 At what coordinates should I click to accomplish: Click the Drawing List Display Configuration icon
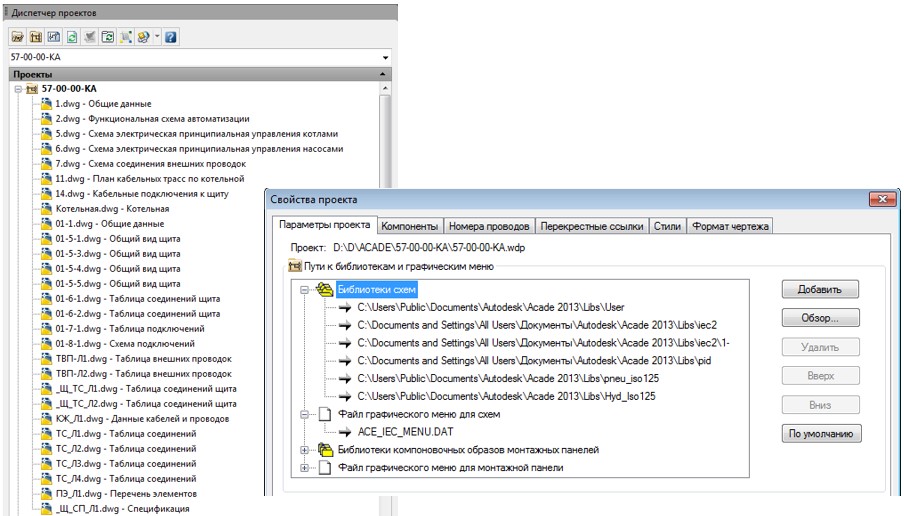pos(126,37)
